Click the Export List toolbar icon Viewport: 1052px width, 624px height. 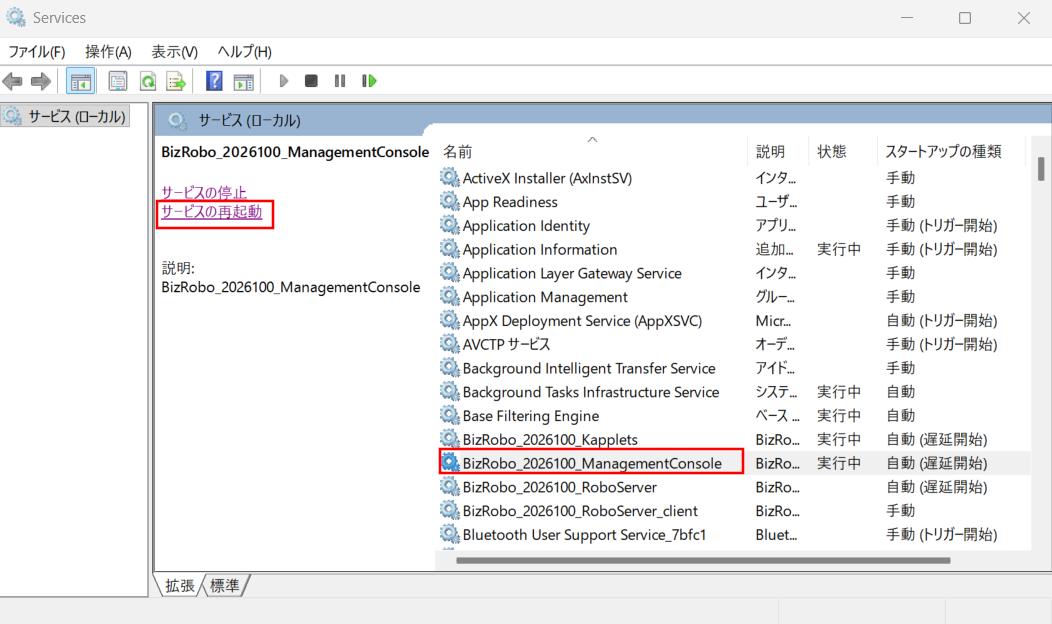pos(176,82)
